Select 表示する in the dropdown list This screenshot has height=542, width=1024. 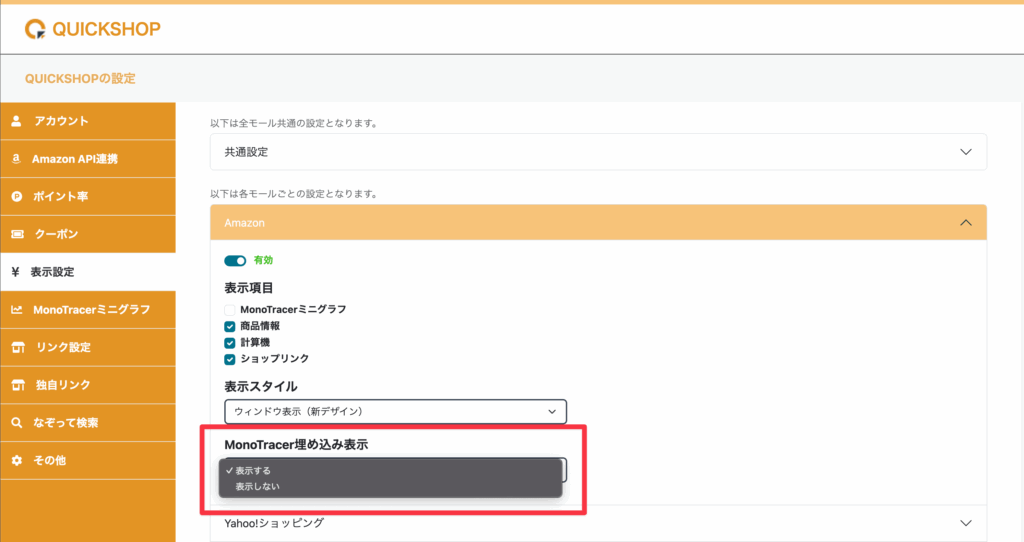point(391,470)
